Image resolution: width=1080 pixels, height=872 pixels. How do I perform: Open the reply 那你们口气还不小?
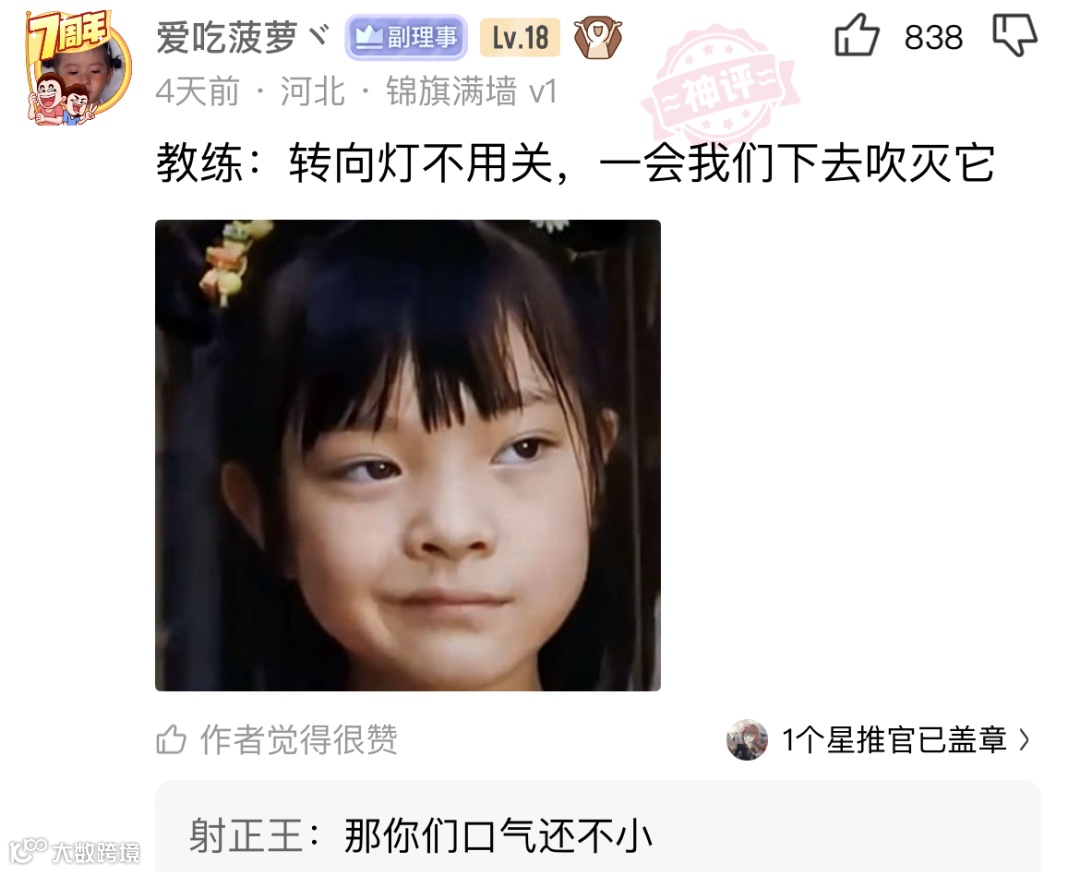coord(498,836)
